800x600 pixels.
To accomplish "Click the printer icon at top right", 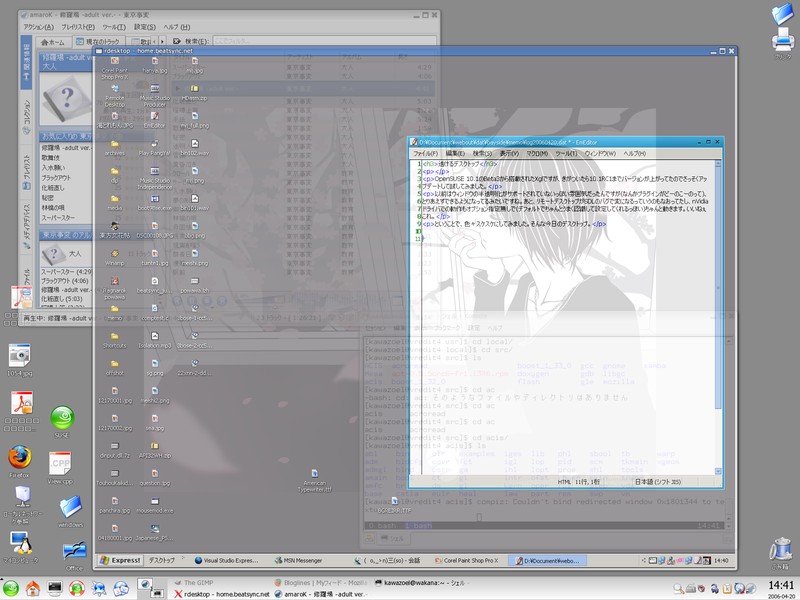I will (x=781, y=41).
